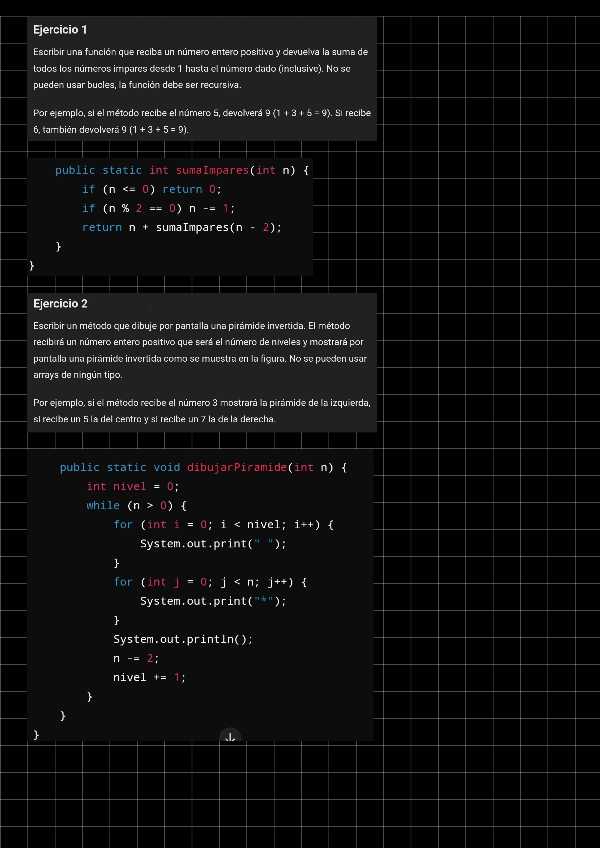Click the "if (n % 2 == 0) n -= 1;" line
This screenshot has width=600, height=848.
158,208
